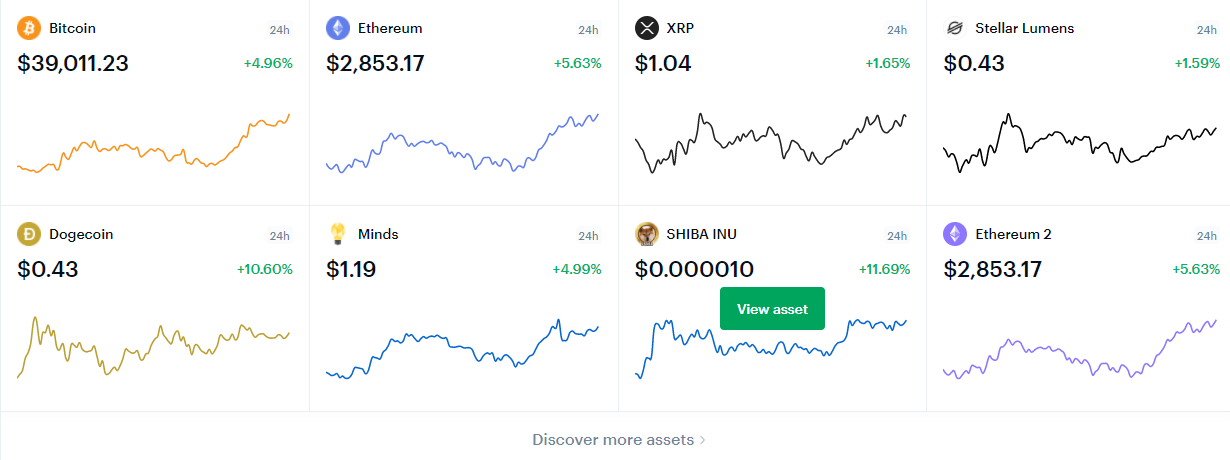Click the Minds lightbulb icon
This screenshot has height=460, width=1230.
click(338, 234)
